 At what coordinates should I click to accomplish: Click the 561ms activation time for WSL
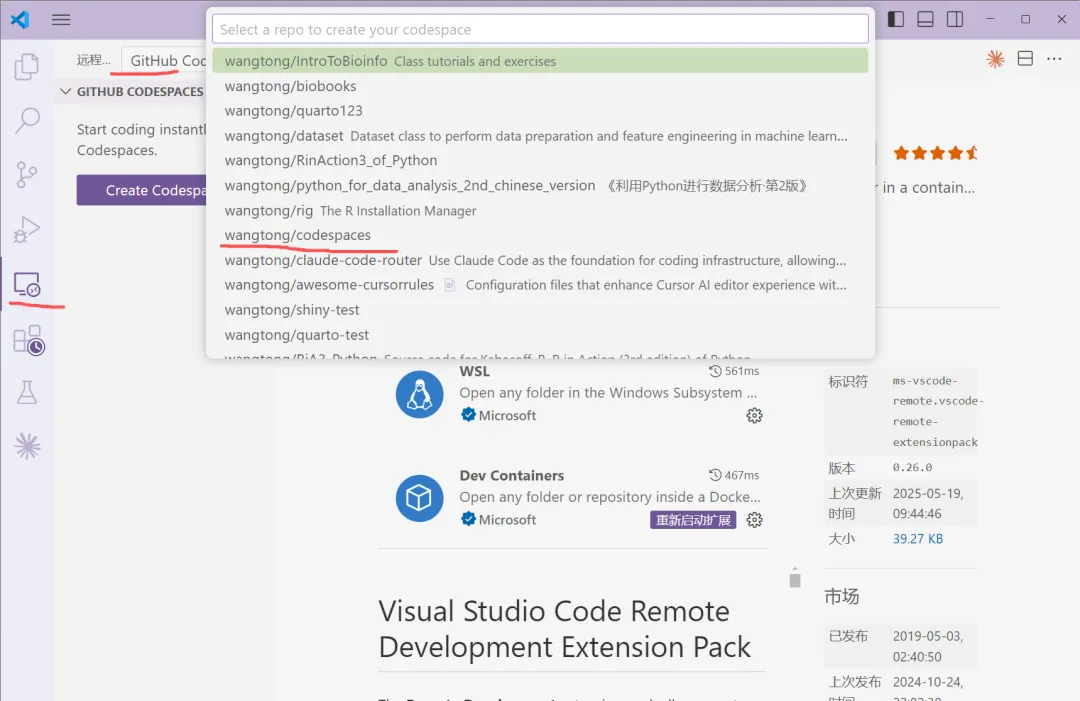(734, 371)
